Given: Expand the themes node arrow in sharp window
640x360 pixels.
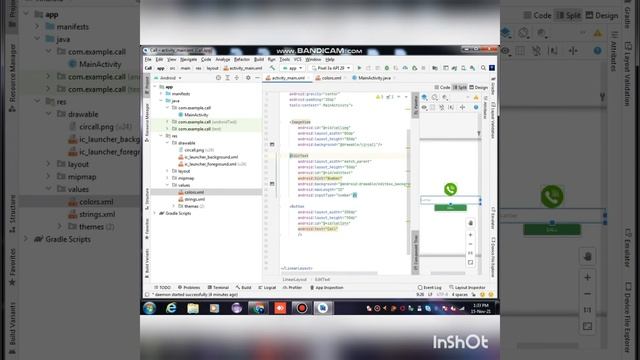Looking at the screenshot, I should (173, 206).
